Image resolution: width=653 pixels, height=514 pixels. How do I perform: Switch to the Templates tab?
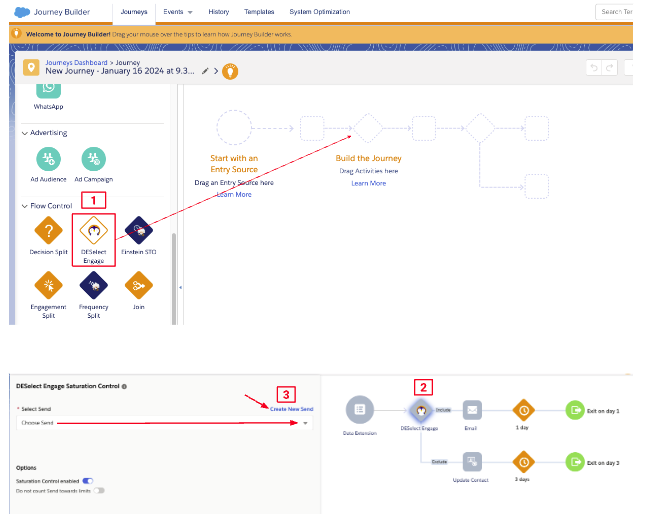pyautogui.click(x=259, y=12)
